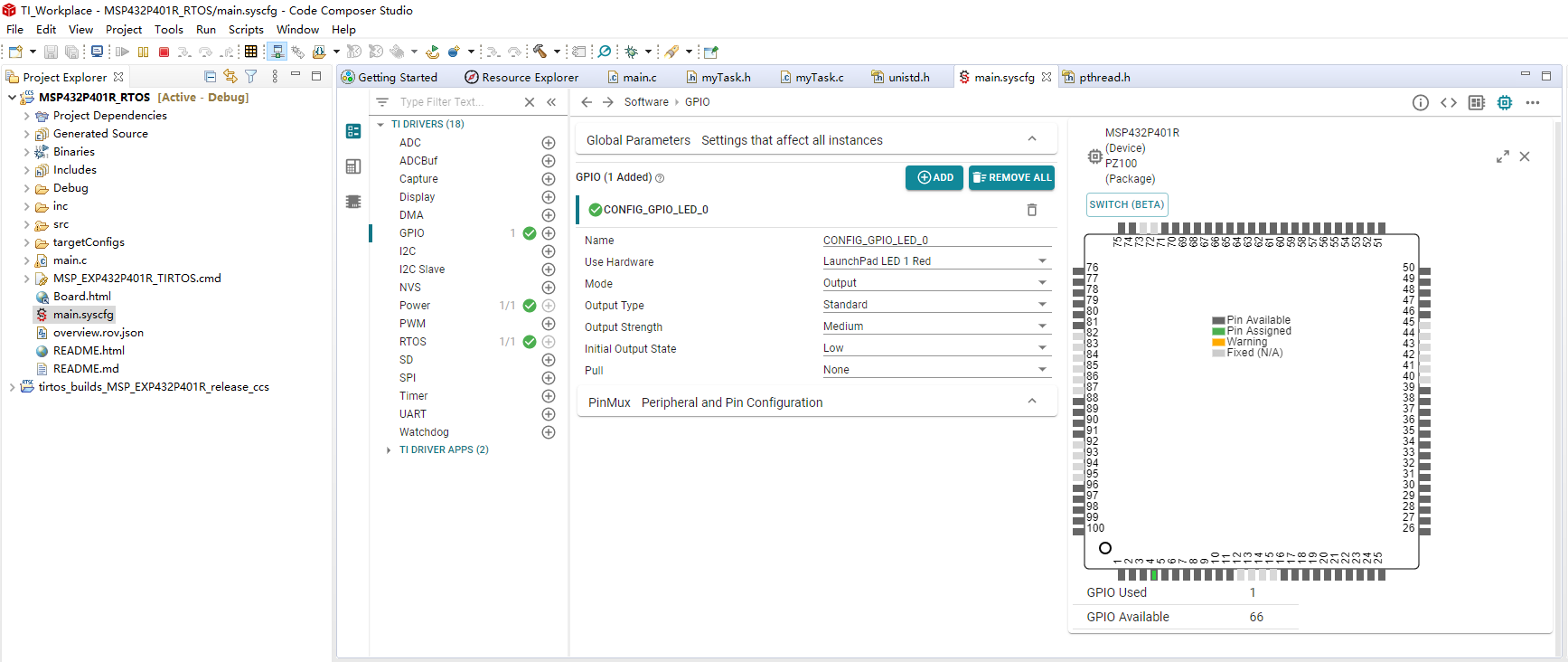Collapse the PinMux section
The image size is (1568, 662).
(x=1032, y=402)
